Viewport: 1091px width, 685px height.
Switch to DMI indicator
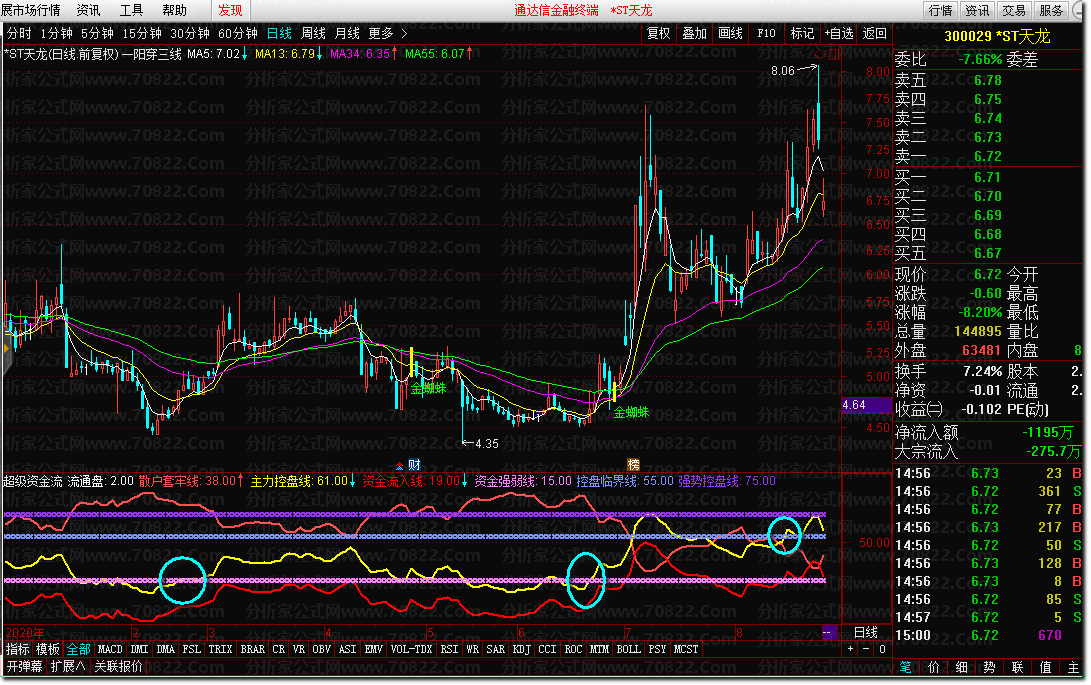140,649
